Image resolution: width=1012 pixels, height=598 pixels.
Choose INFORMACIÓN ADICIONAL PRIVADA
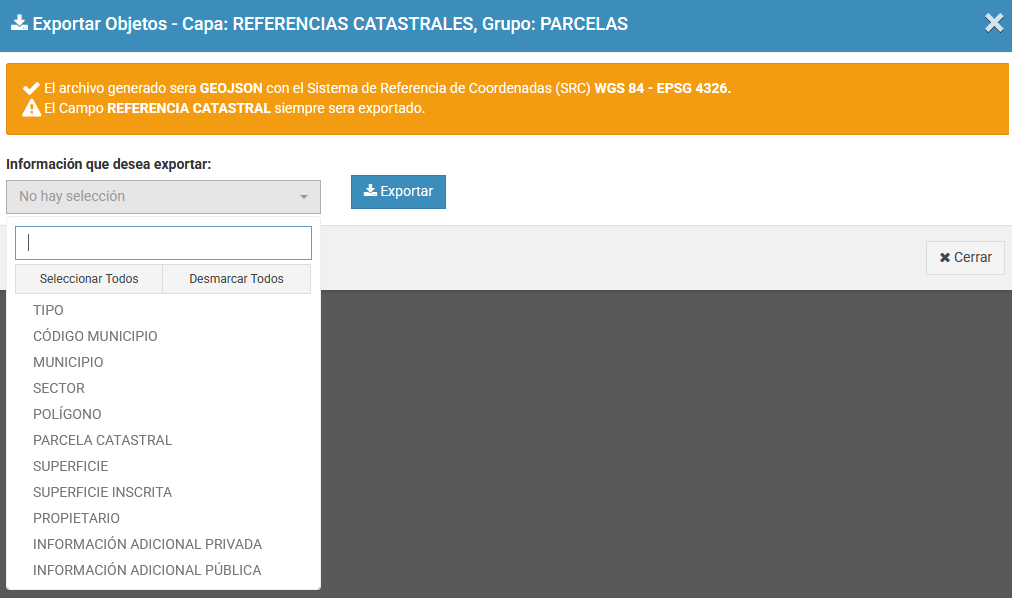click(147, 544)
